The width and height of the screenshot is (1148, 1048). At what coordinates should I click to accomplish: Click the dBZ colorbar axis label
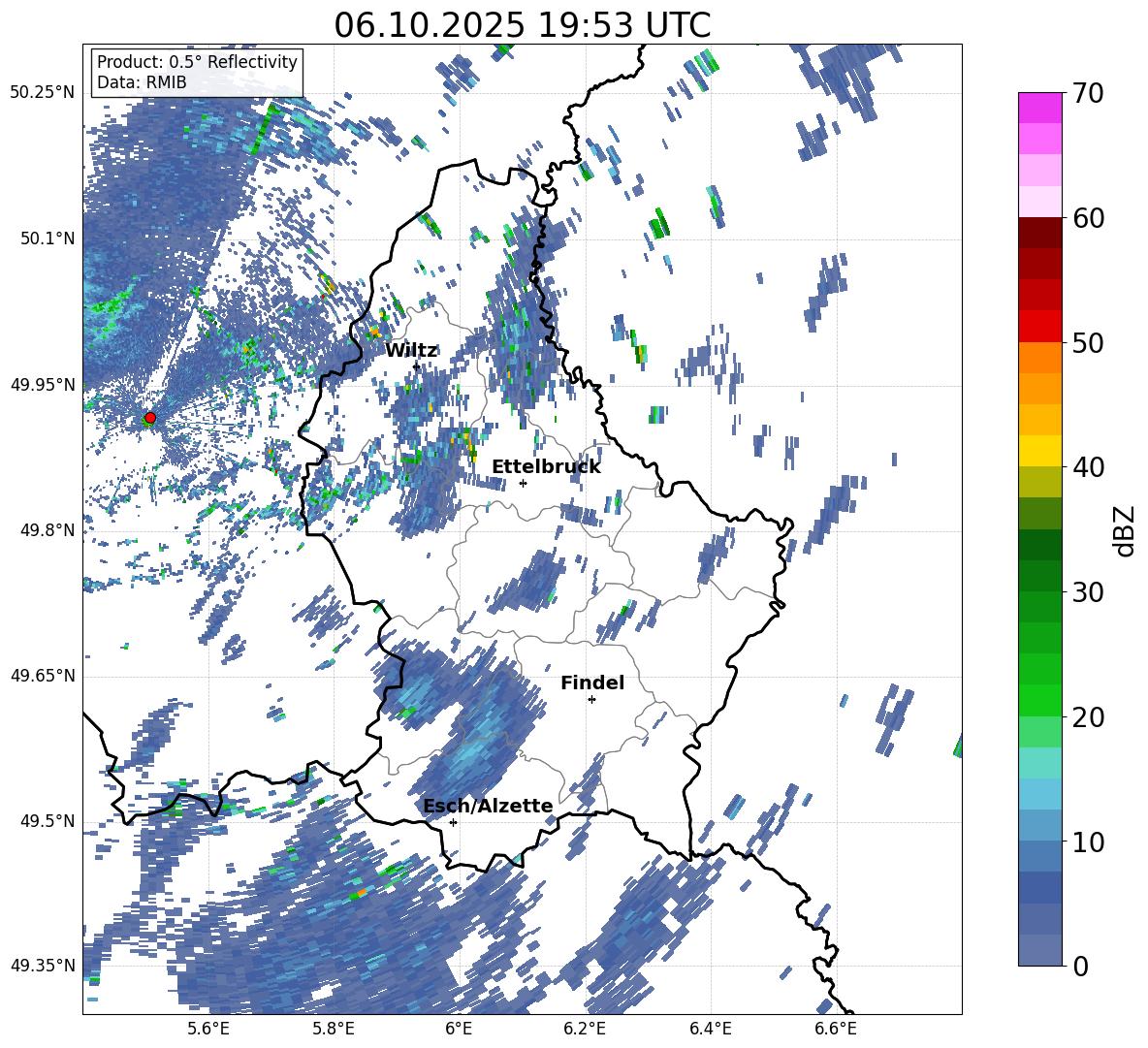tap(1125, 530)
